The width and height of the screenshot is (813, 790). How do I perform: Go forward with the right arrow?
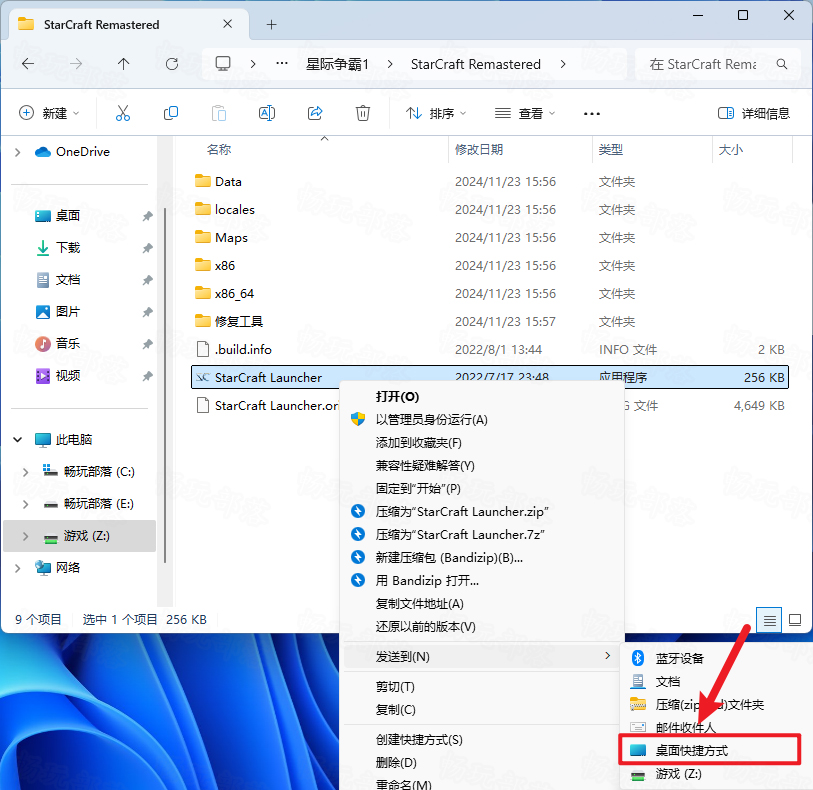click(76, 64)
